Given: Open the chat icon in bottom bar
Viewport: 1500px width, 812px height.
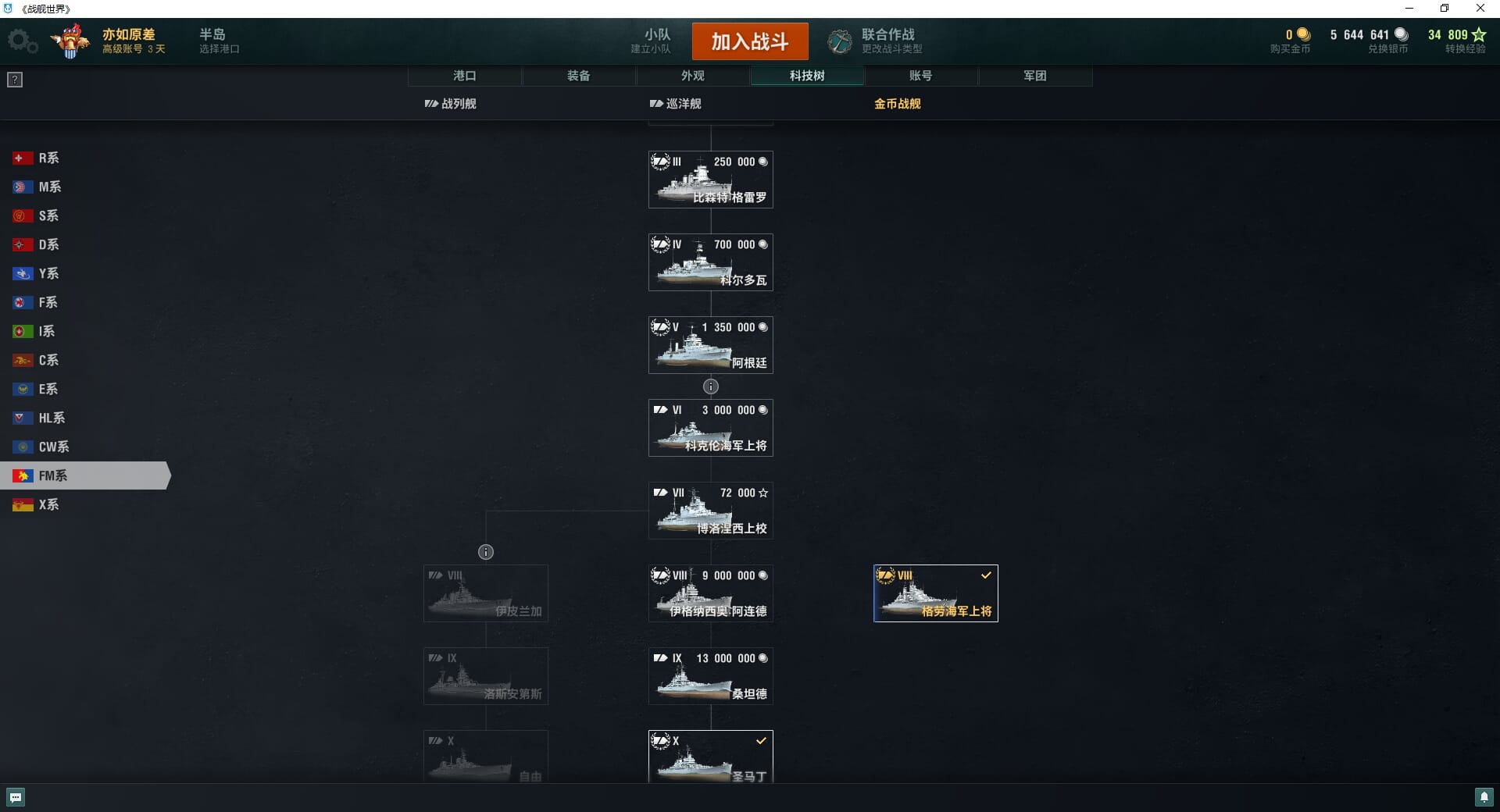Looking at the screenshot, I should [x=16, y=797].
